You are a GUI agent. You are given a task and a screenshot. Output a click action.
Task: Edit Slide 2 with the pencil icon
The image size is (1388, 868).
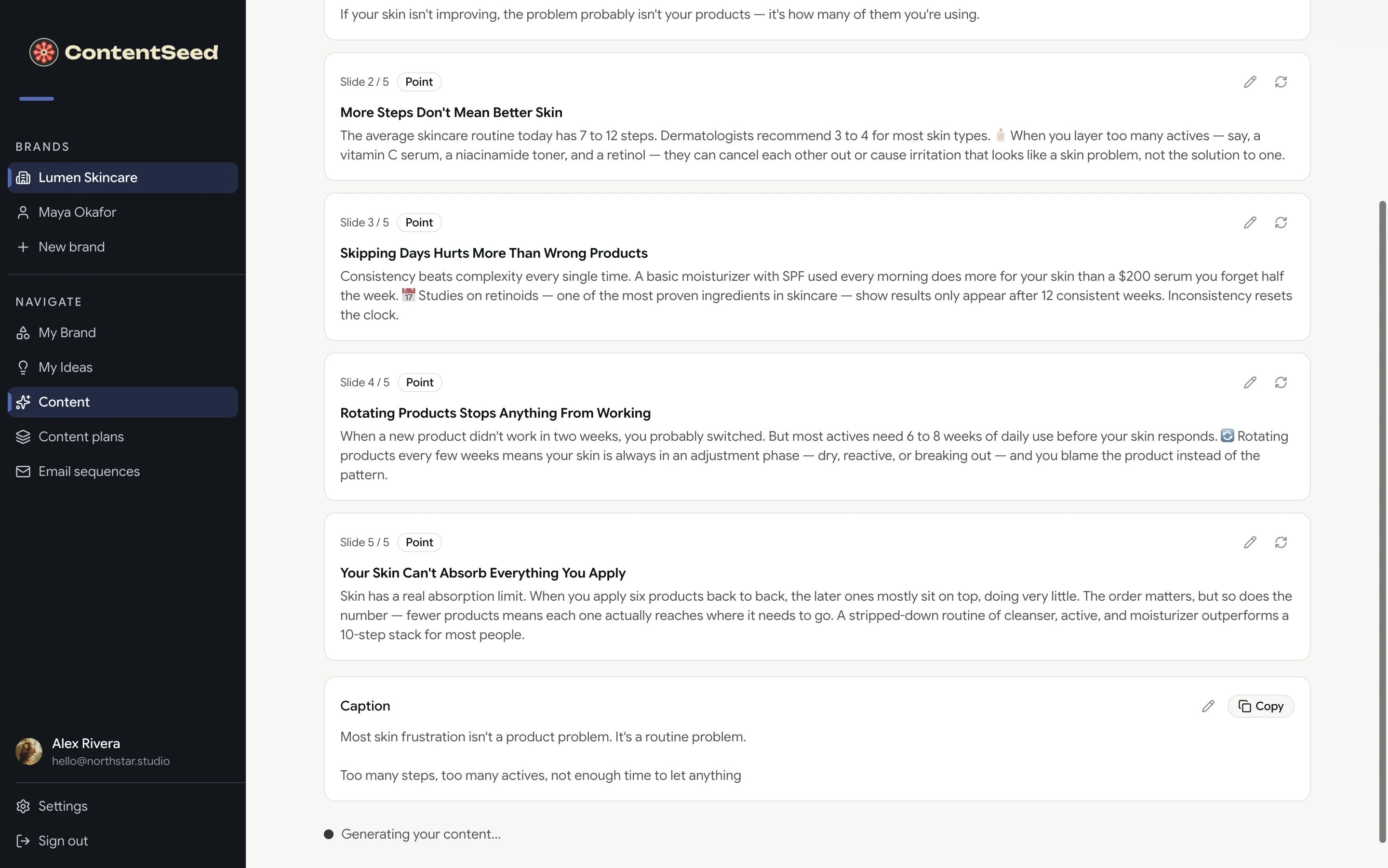[x=1250, y=82]
